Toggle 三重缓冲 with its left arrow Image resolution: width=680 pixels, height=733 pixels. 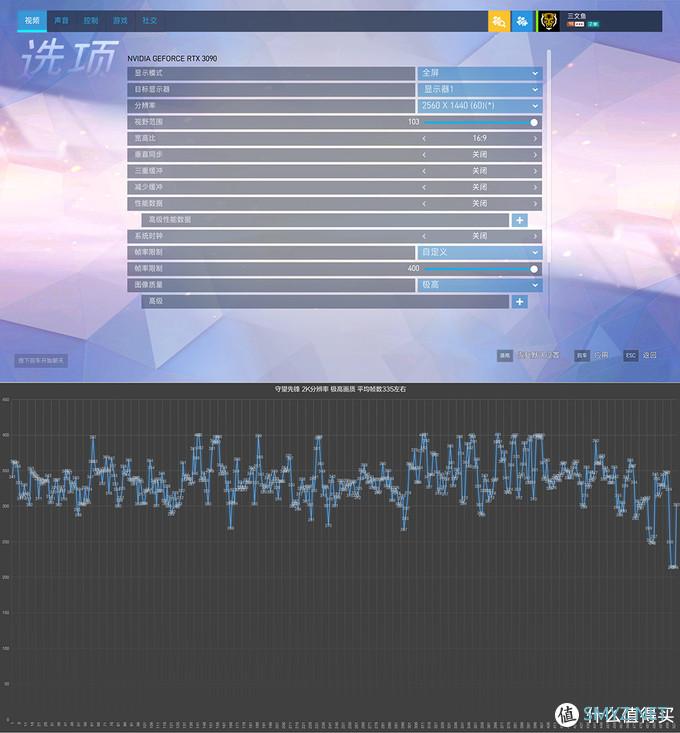click(424, 171)
